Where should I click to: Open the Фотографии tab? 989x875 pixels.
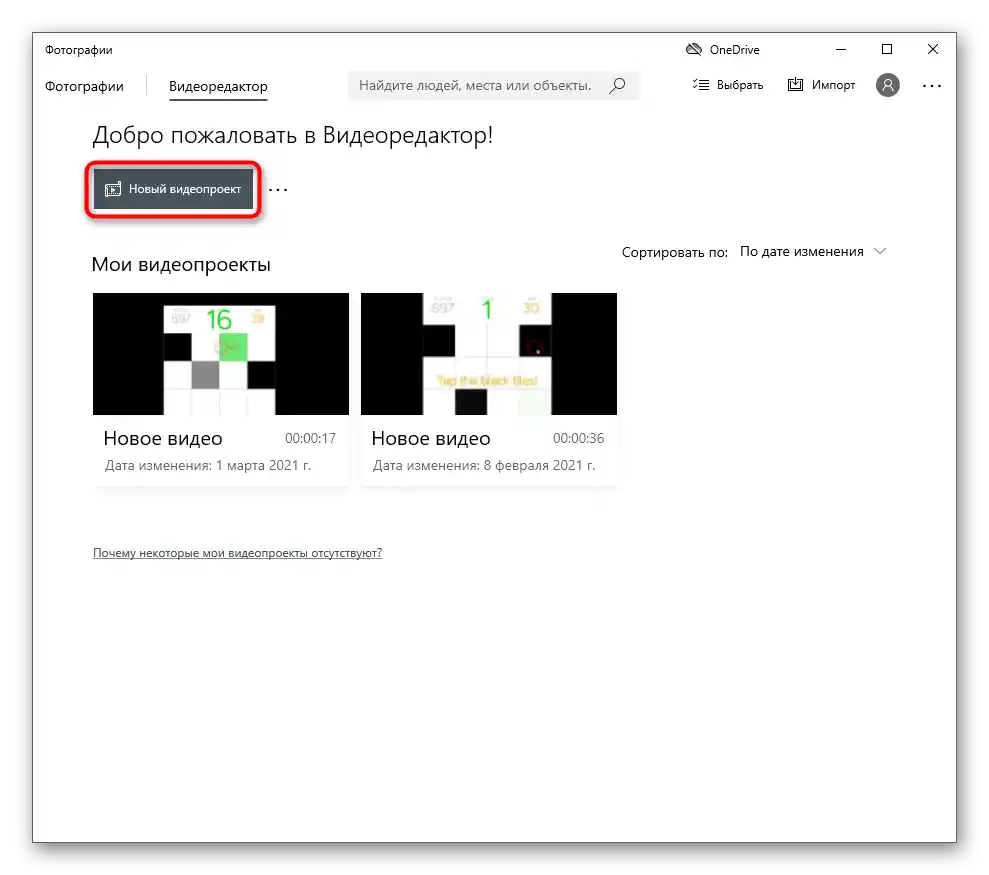[84, 86]
